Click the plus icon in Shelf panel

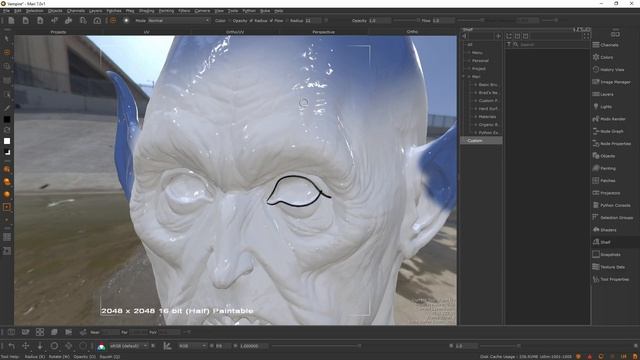point(498,36)
